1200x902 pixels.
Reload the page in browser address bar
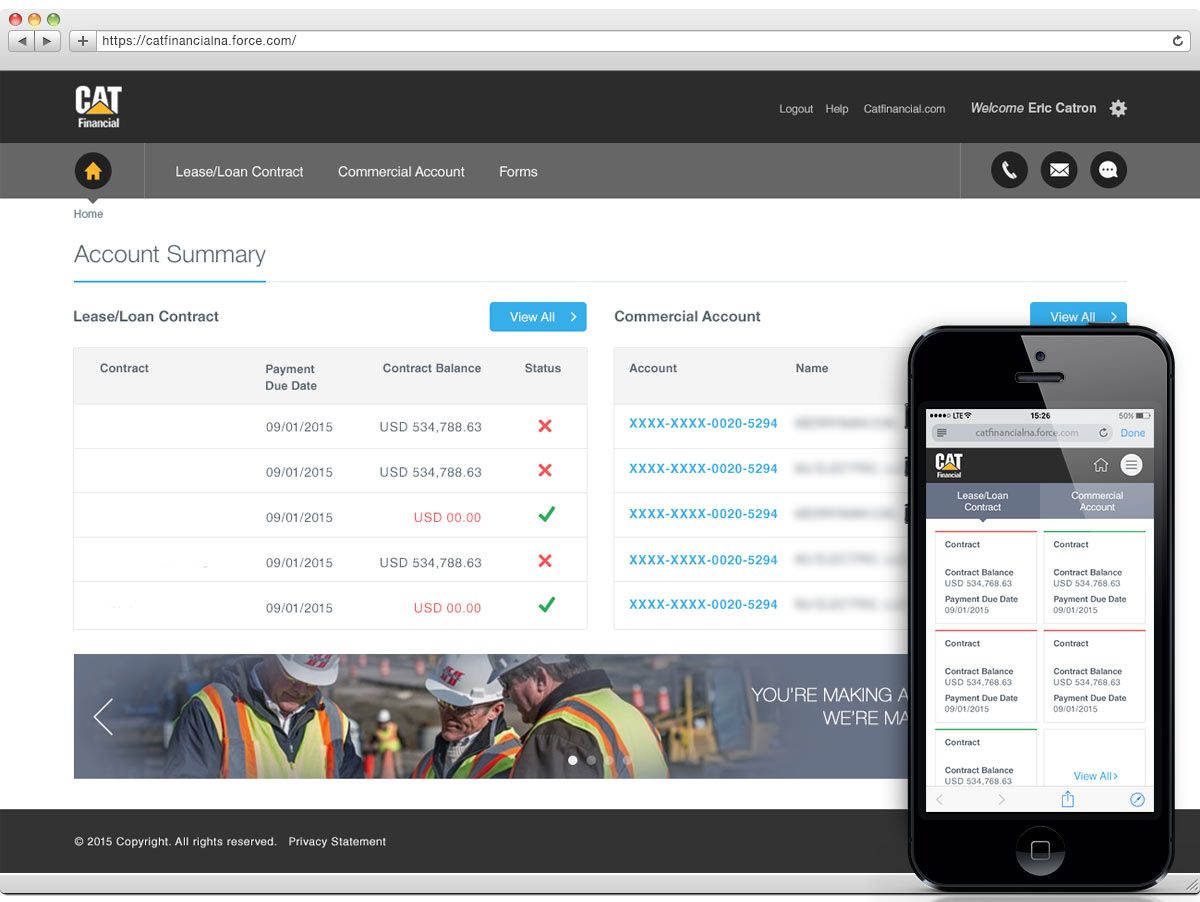[1178, 41]
